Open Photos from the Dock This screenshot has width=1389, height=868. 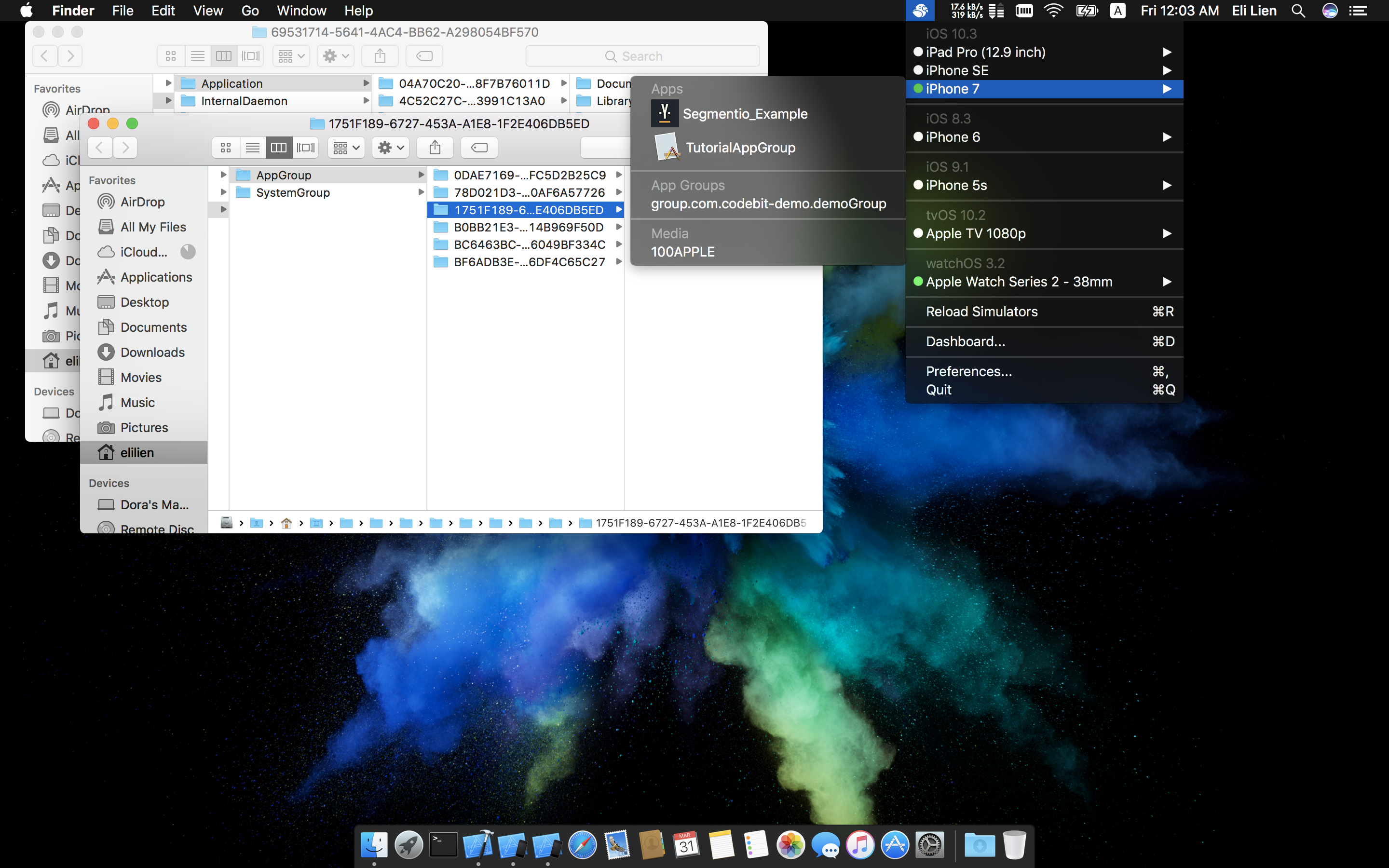pyautogui.click(x=790, y=844)
